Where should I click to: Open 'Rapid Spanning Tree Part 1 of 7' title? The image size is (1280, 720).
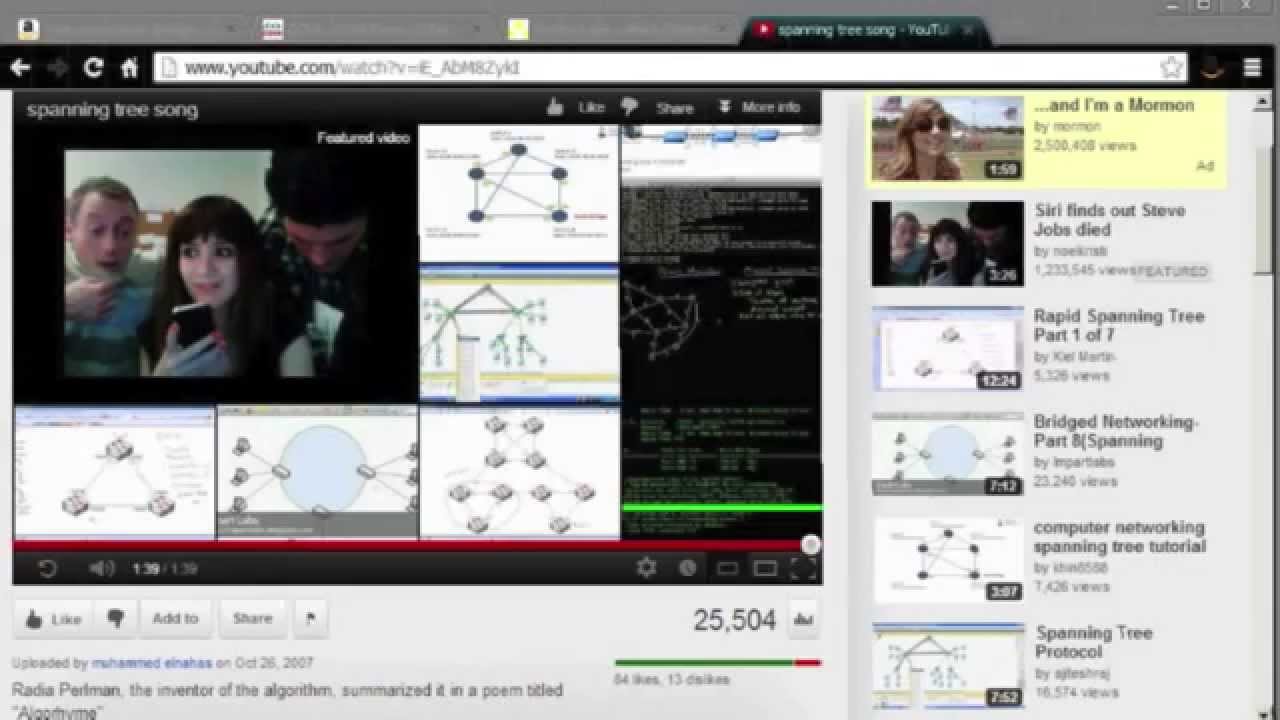click(1118, 325)
